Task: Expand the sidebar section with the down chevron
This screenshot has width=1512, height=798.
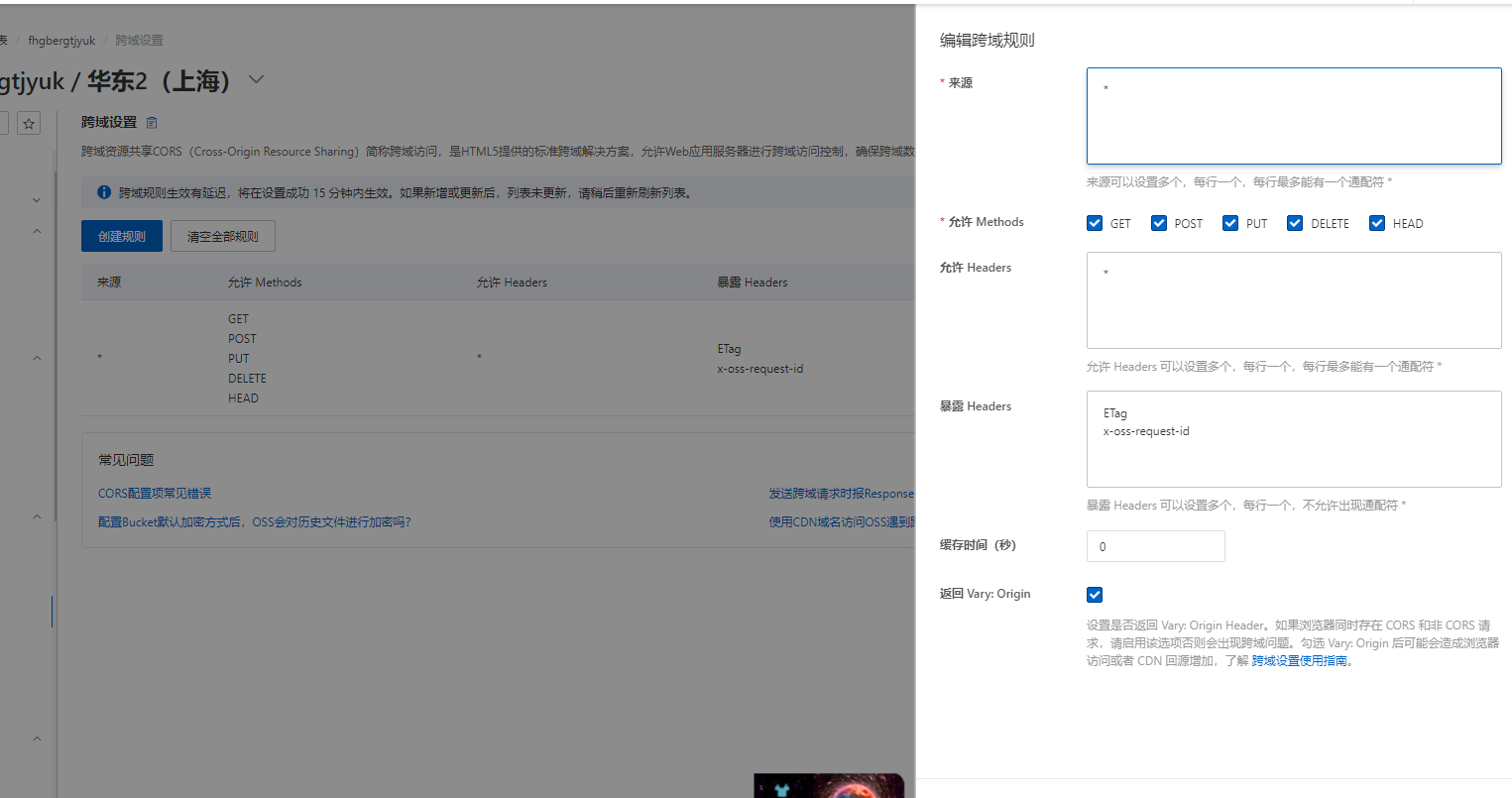Action: (x=37, y=200)
